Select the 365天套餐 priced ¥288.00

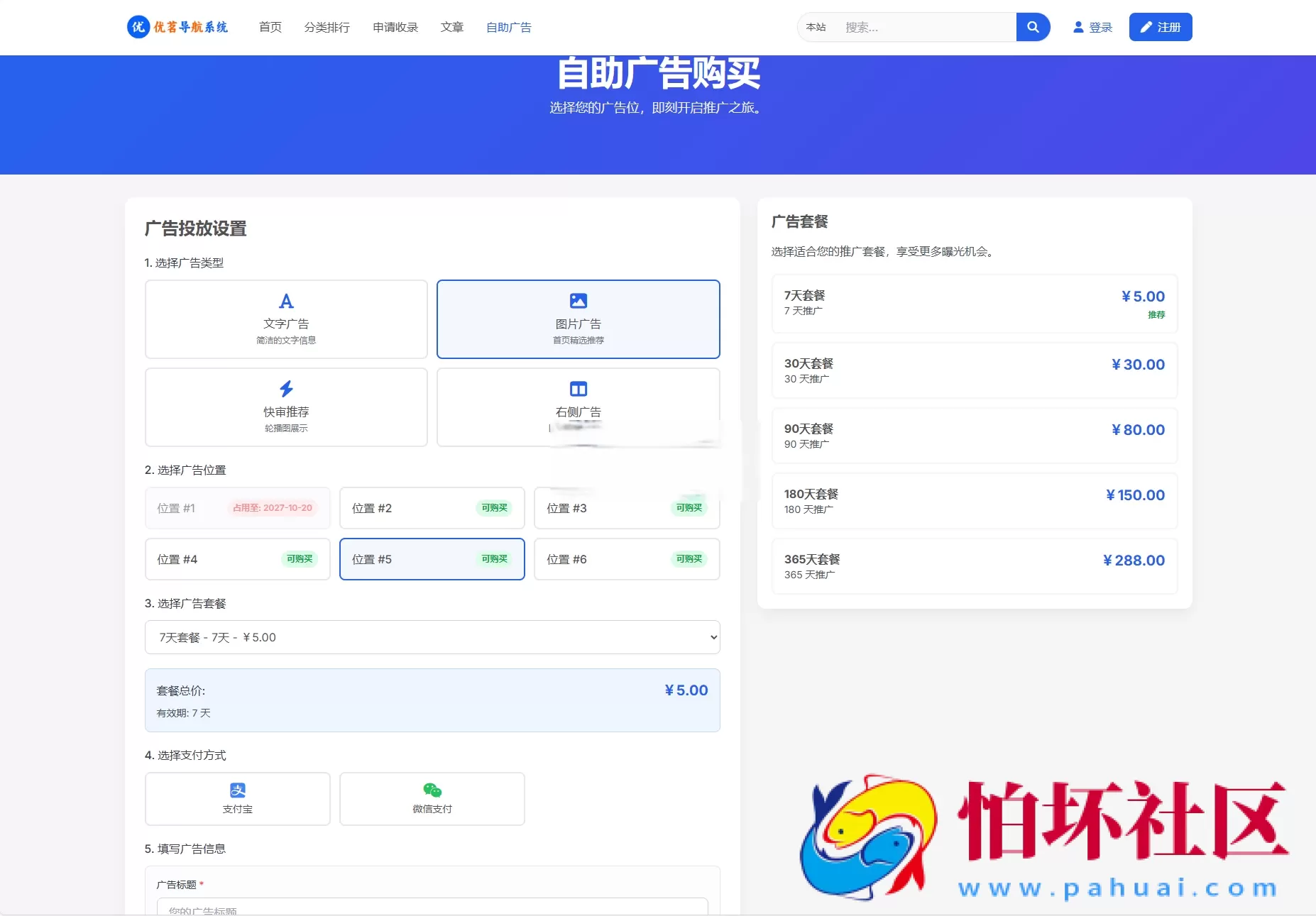point(973,565)
